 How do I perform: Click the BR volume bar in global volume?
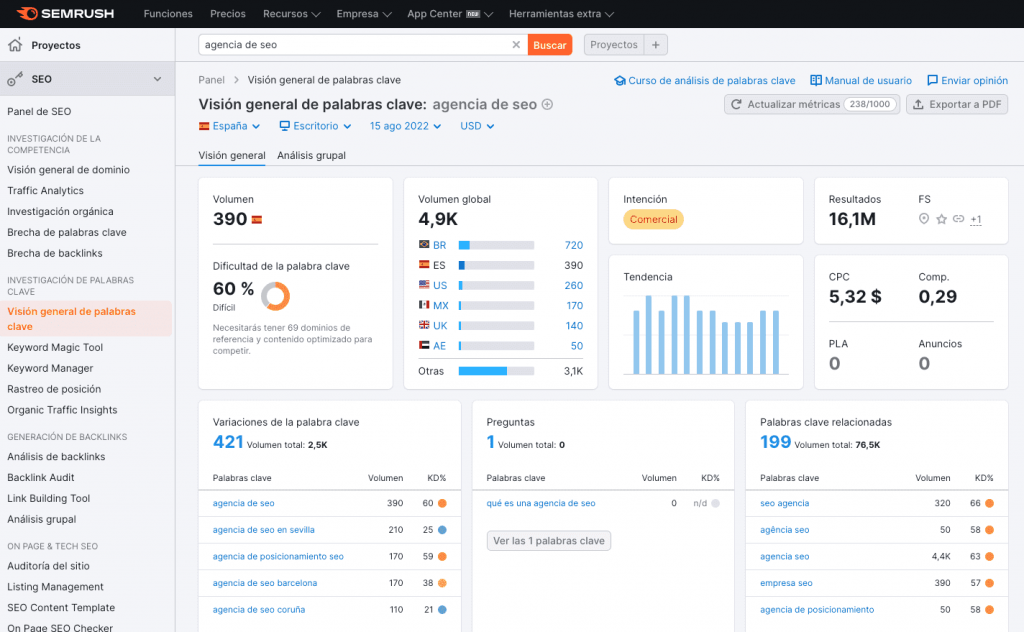tap(496, 245)
